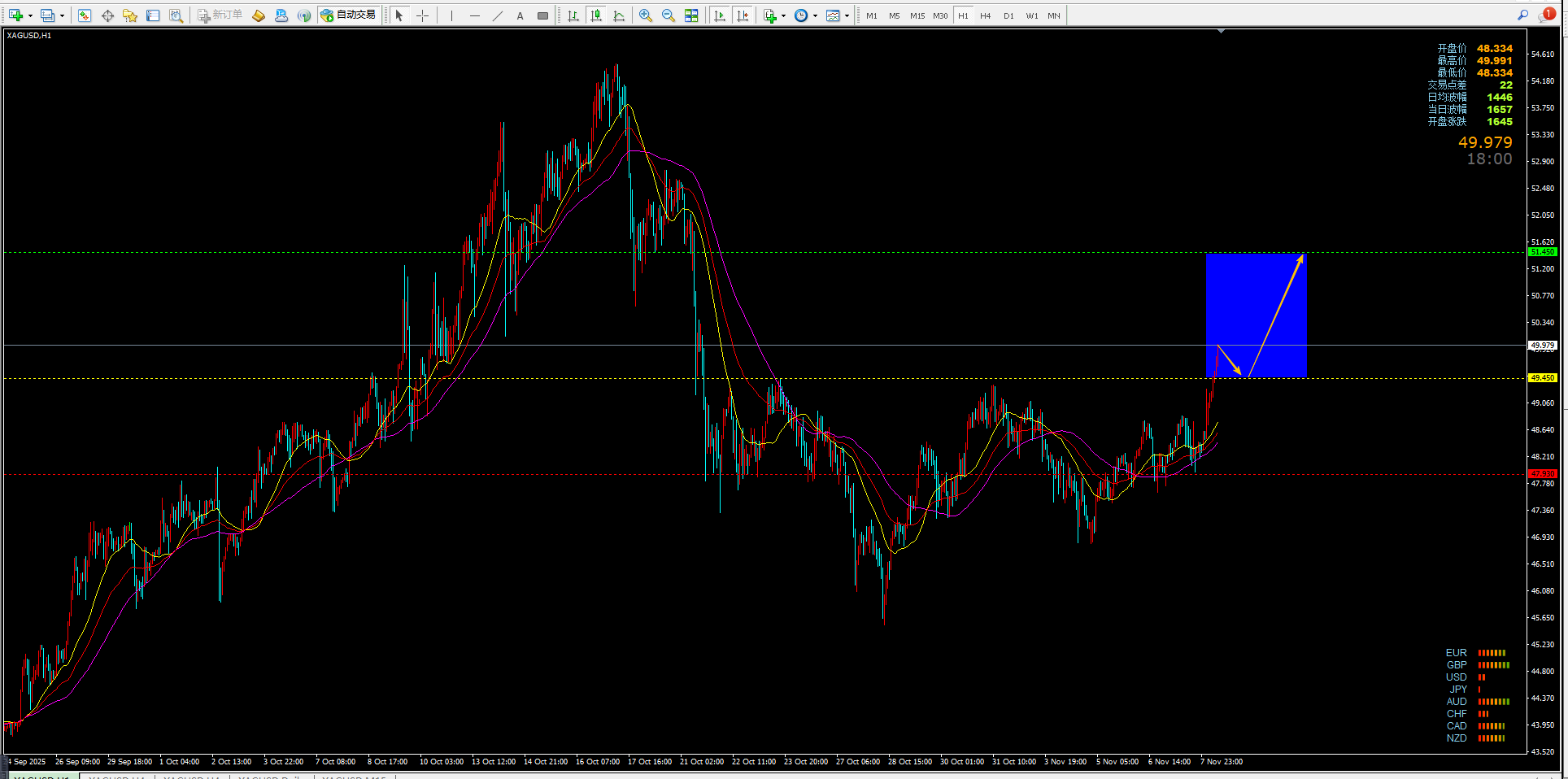Select the crosshair cursor tool
Image resolution: width=1568 pixels, height=779 pixels.
coord(422,15)
